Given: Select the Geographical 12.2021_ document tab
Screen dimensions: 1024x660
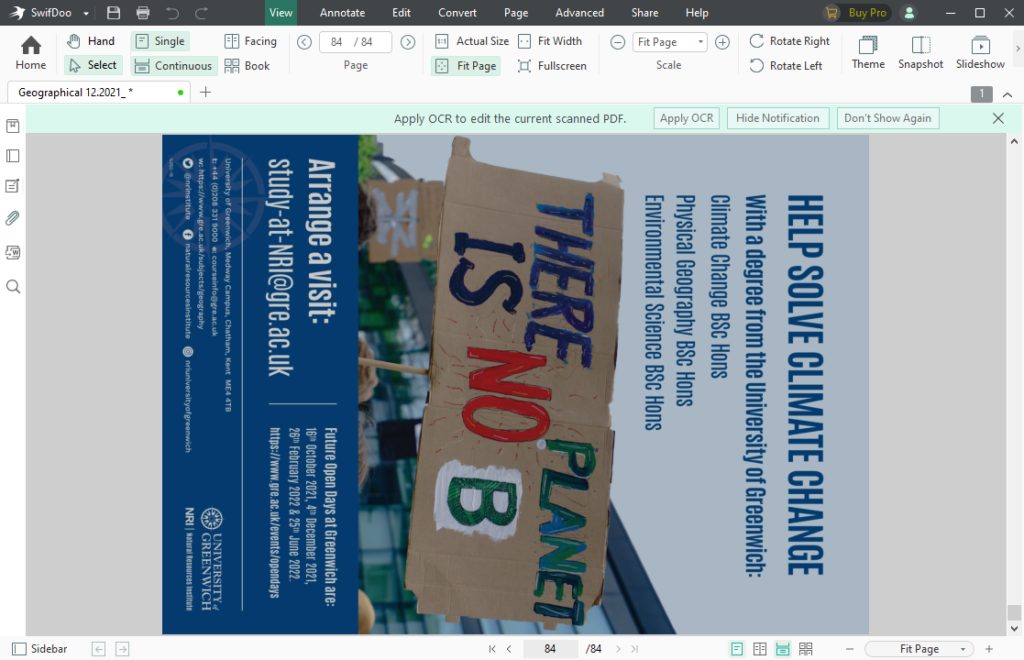Looking at the screenshot, I should pos(98,92).
